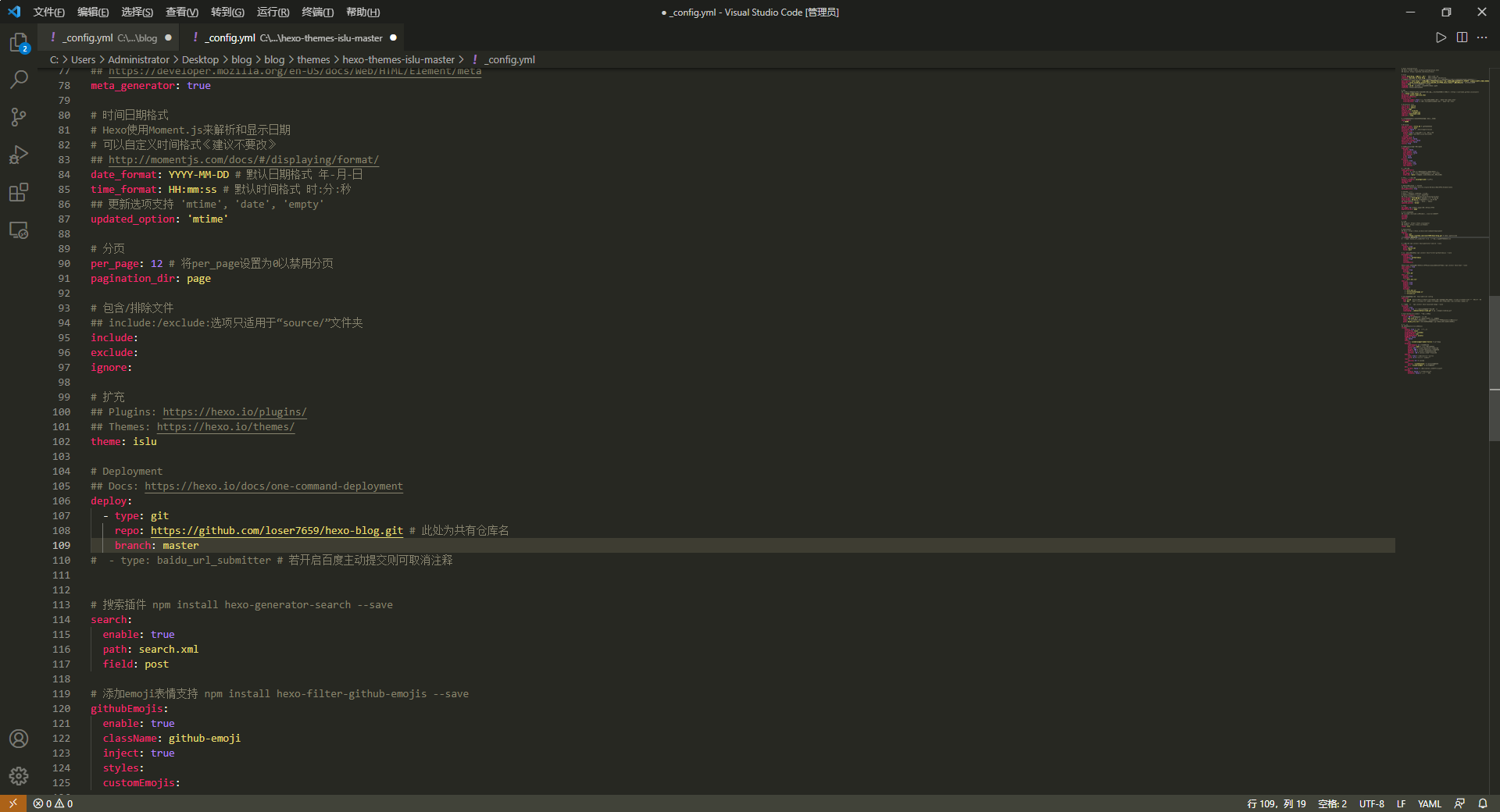Click the 'time_format' key on line 85
Image resolution: width=1500 pixels, height=812 pixels.
123,190
